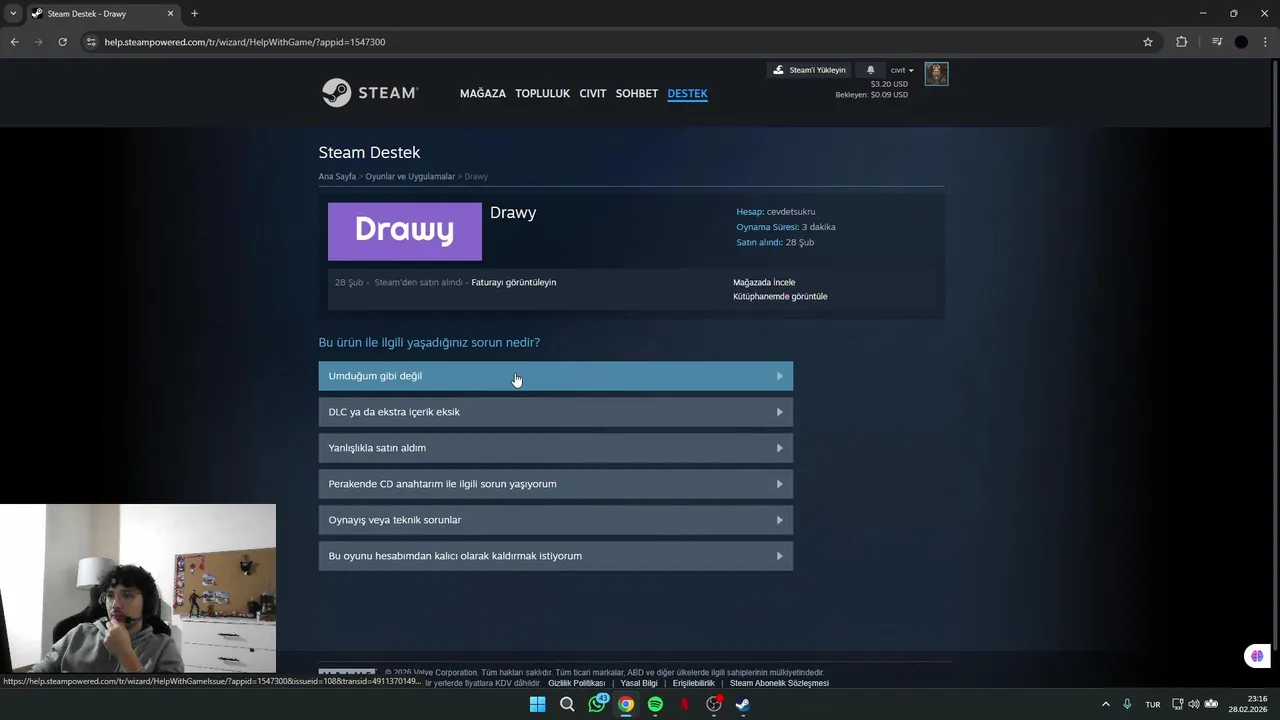Open the recorder app with red dot in taskbar
This screenshot has width=1280, height=720.
[x=714, y=704]
